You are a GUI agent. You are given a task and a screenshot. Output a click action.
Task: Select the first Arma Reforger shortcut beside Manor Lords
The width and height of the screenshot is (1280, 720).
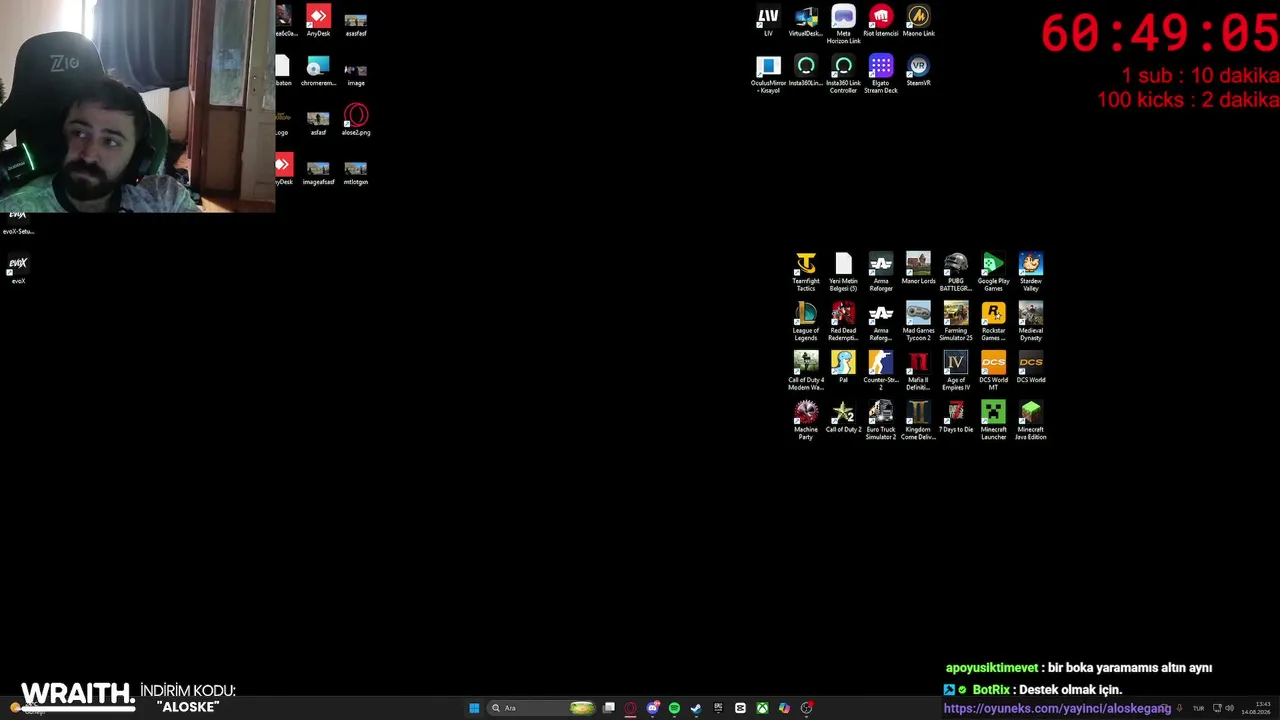[881, 271]
